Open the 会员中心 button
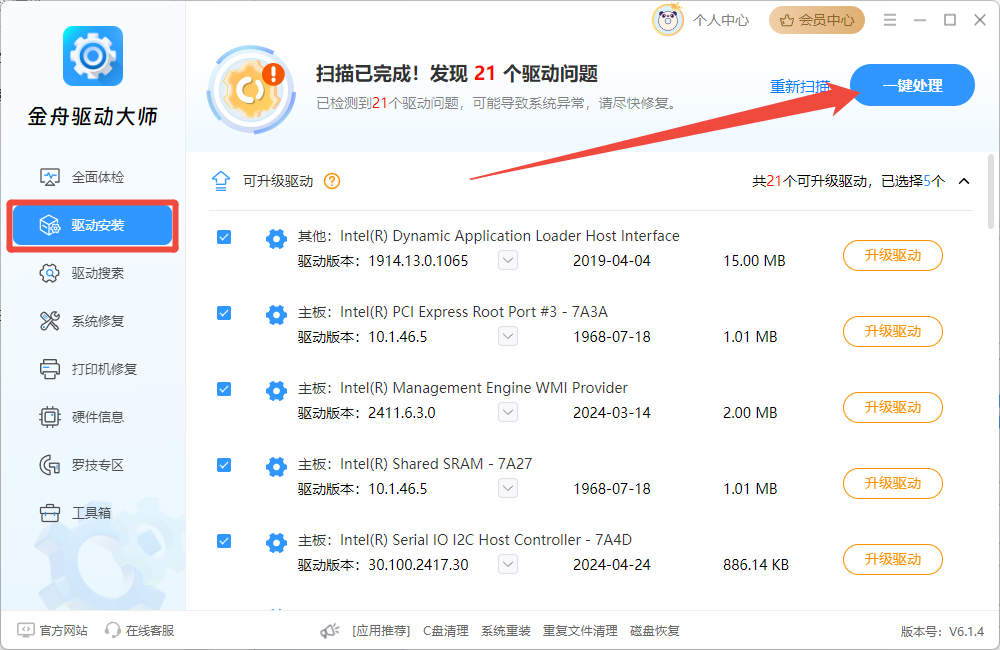The height and width of the screenshot is (650, 1000). 817,20
